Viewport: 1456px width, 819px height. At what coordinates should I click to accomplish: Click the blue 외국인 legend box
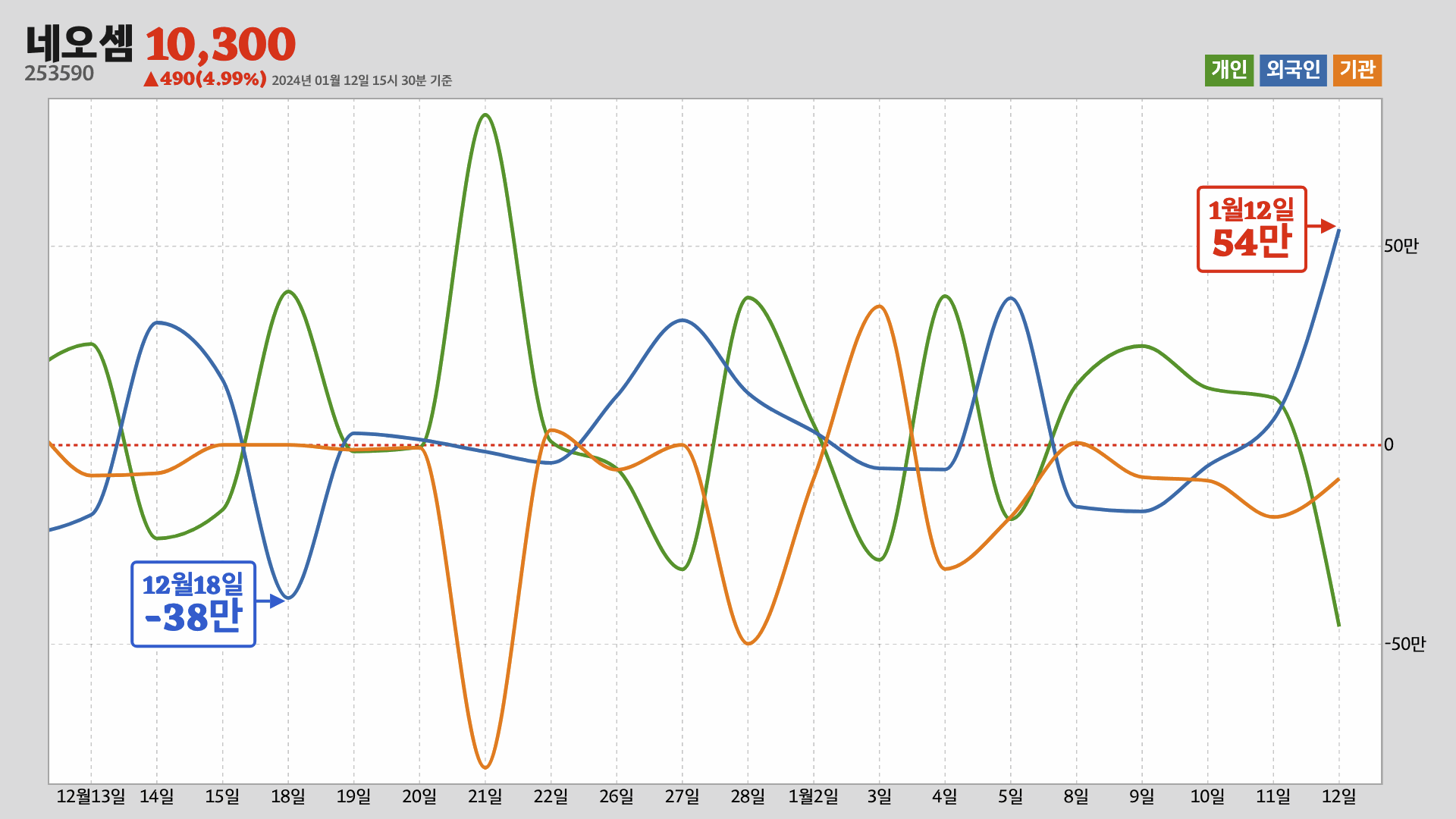click(1293, 71)
